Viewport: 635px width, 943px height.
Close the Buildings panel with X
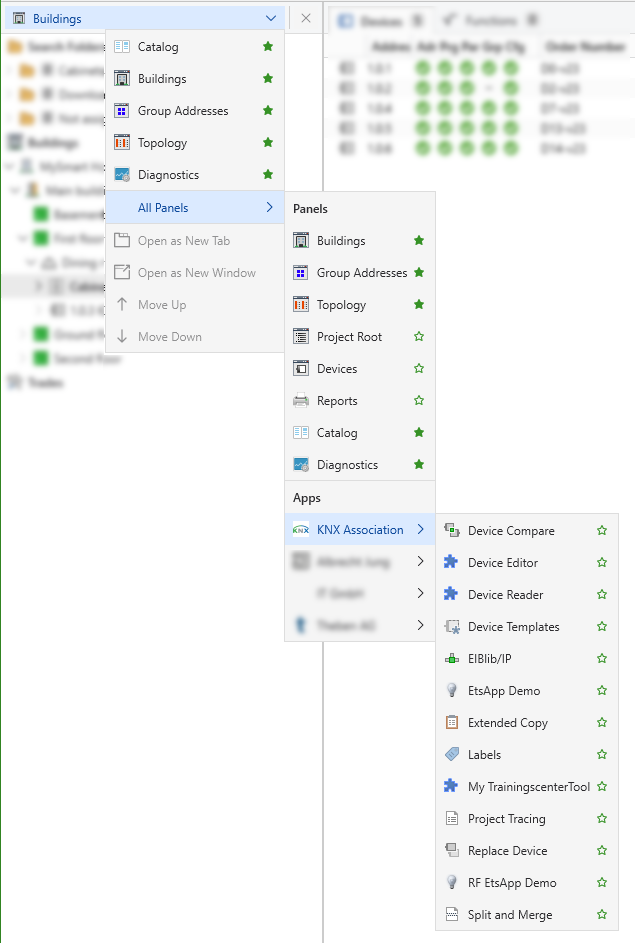click(306, 18)
